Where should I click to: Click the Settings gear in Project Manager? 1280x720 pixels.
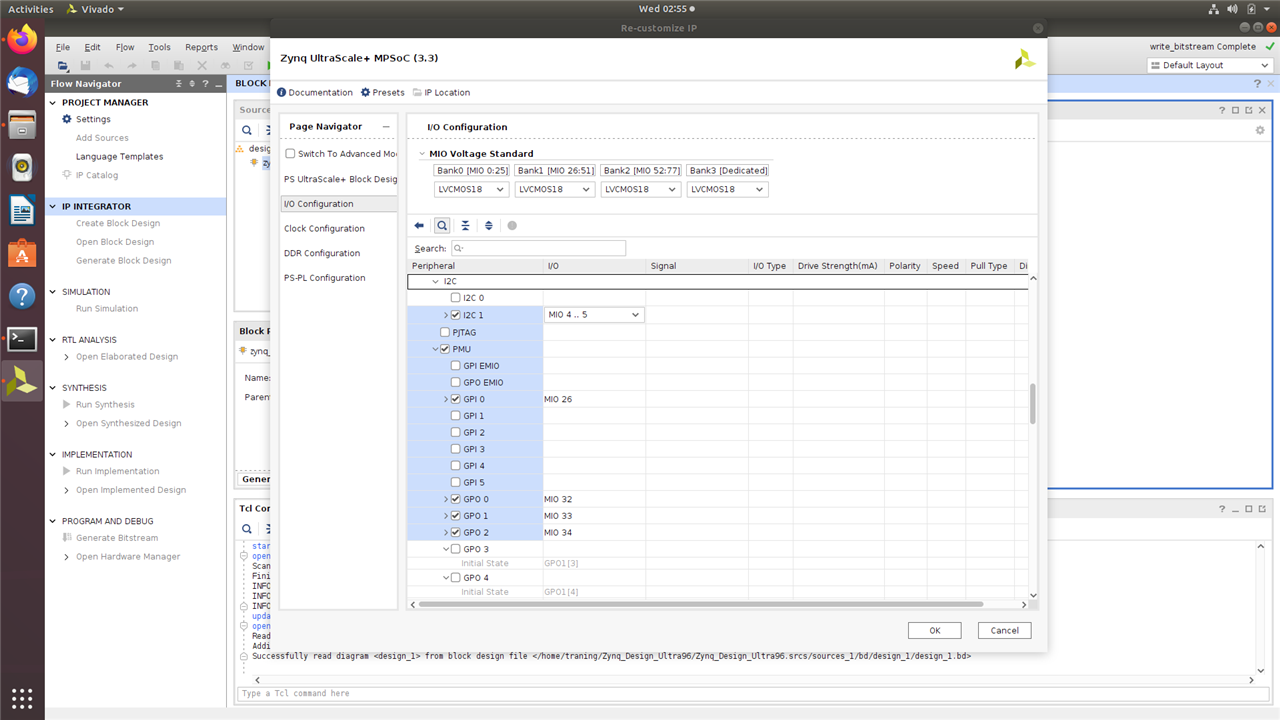[68, 119]
